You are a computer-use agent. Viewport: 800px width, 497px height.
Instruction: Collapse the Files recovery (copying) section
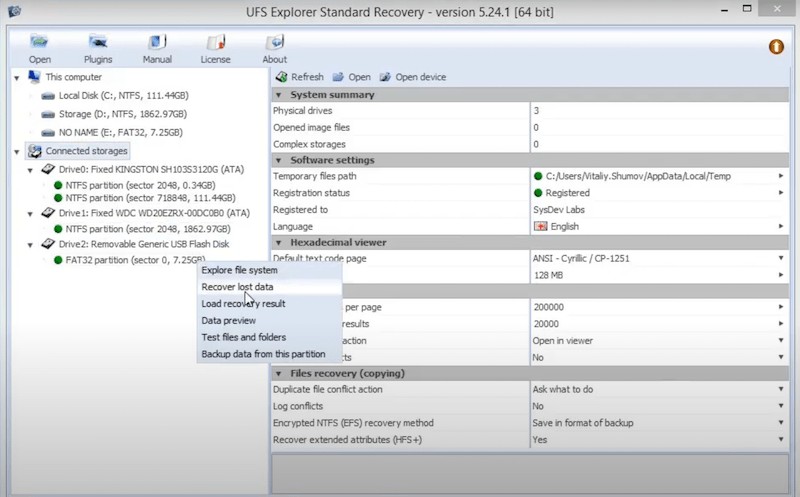[x=279, y=374]
